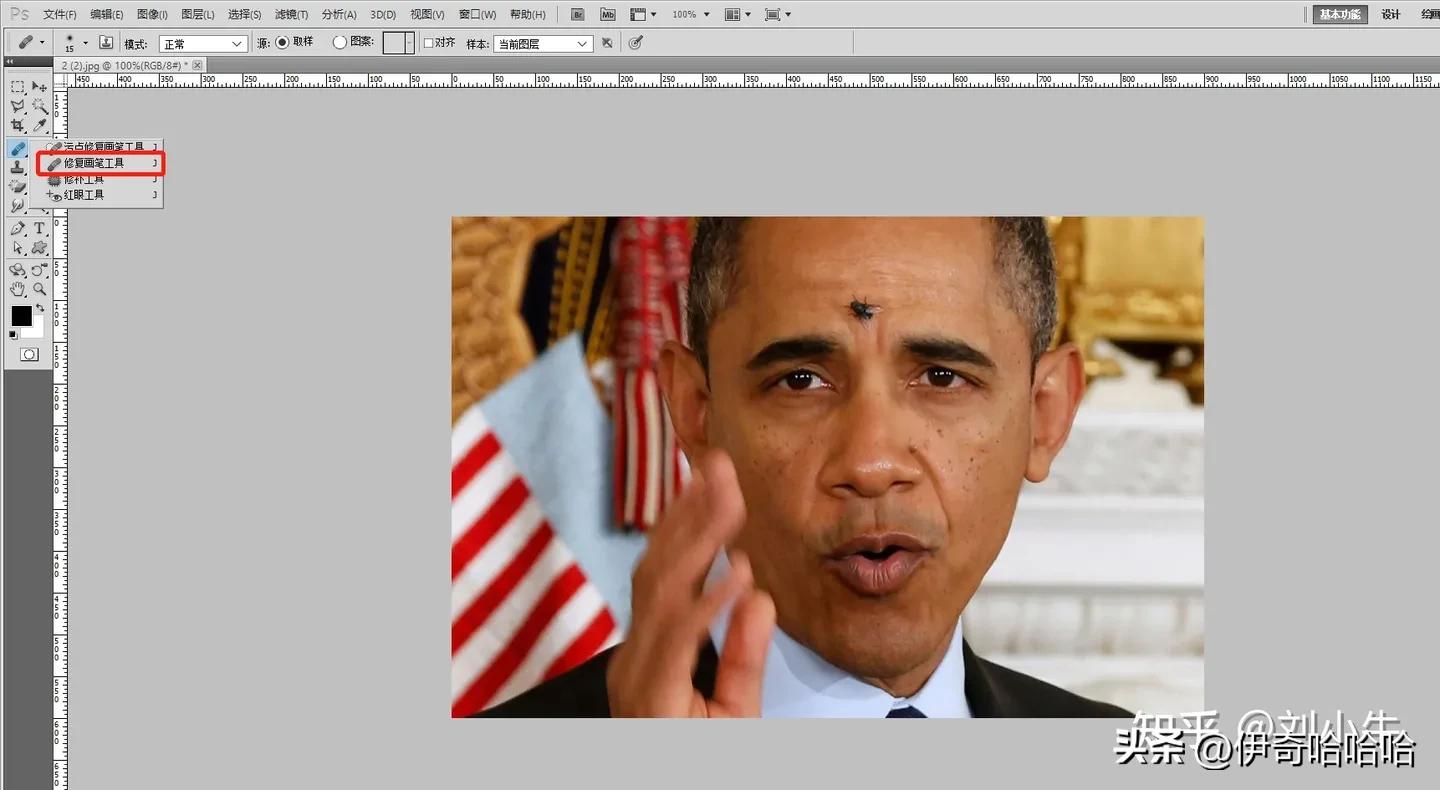Click the foreground color swatch

[22, 316]
